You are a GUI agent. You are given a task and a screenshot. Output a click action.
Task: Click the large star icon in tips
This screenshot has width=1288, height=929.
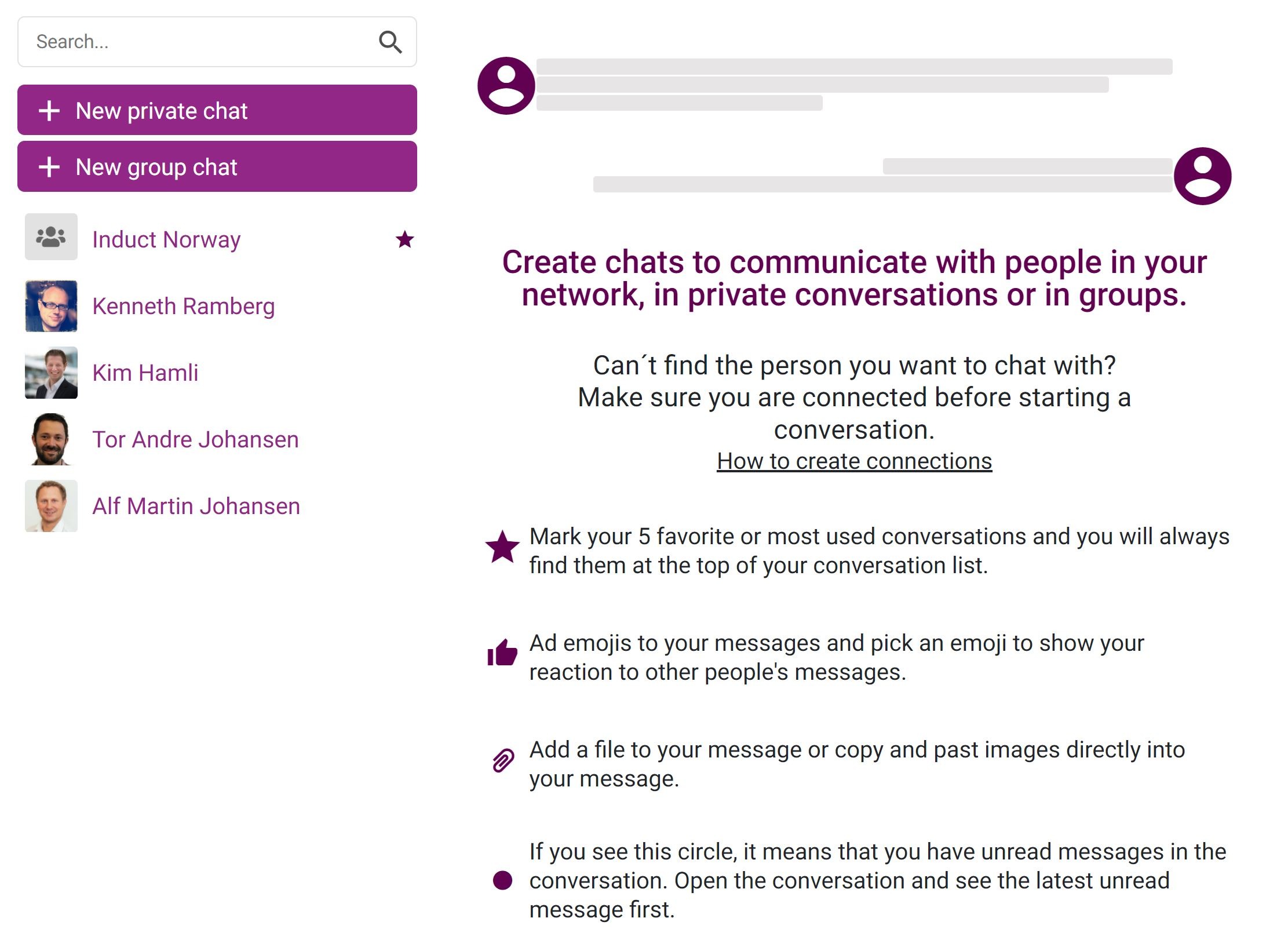point(502,547)
